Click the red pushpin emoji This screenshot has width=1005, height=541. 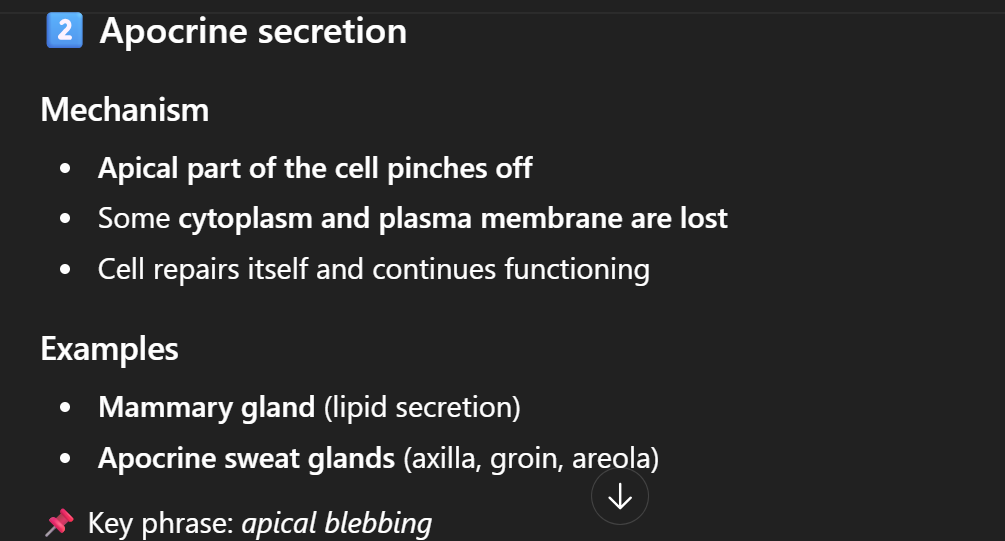point(59,522)
